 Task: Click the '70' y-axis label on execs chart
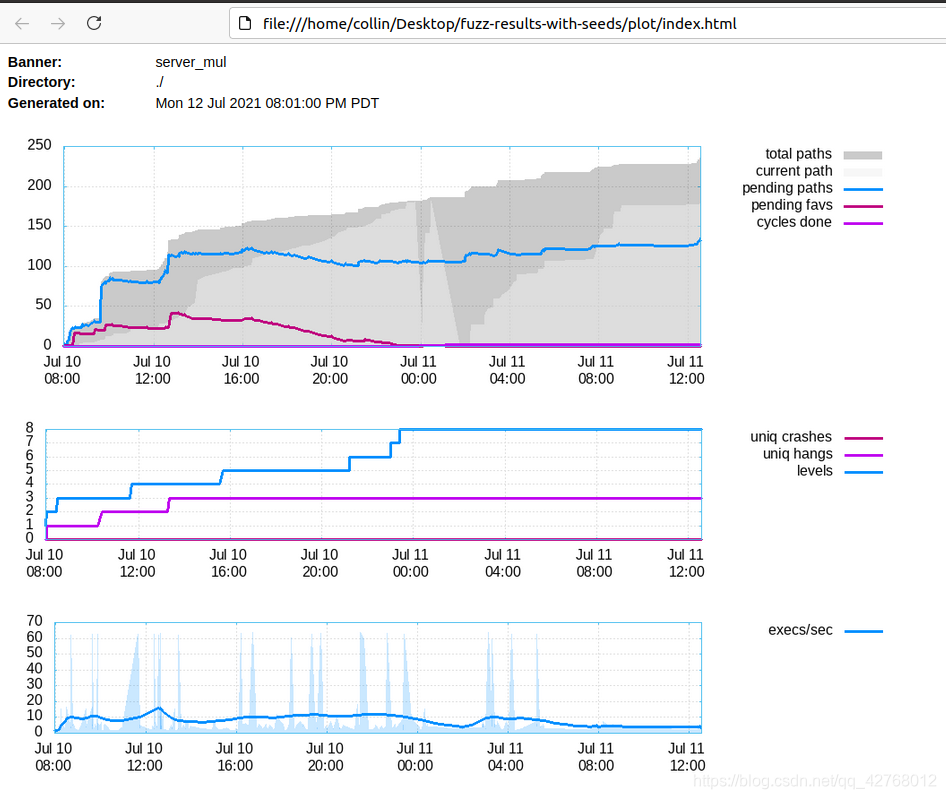[34, 621]
